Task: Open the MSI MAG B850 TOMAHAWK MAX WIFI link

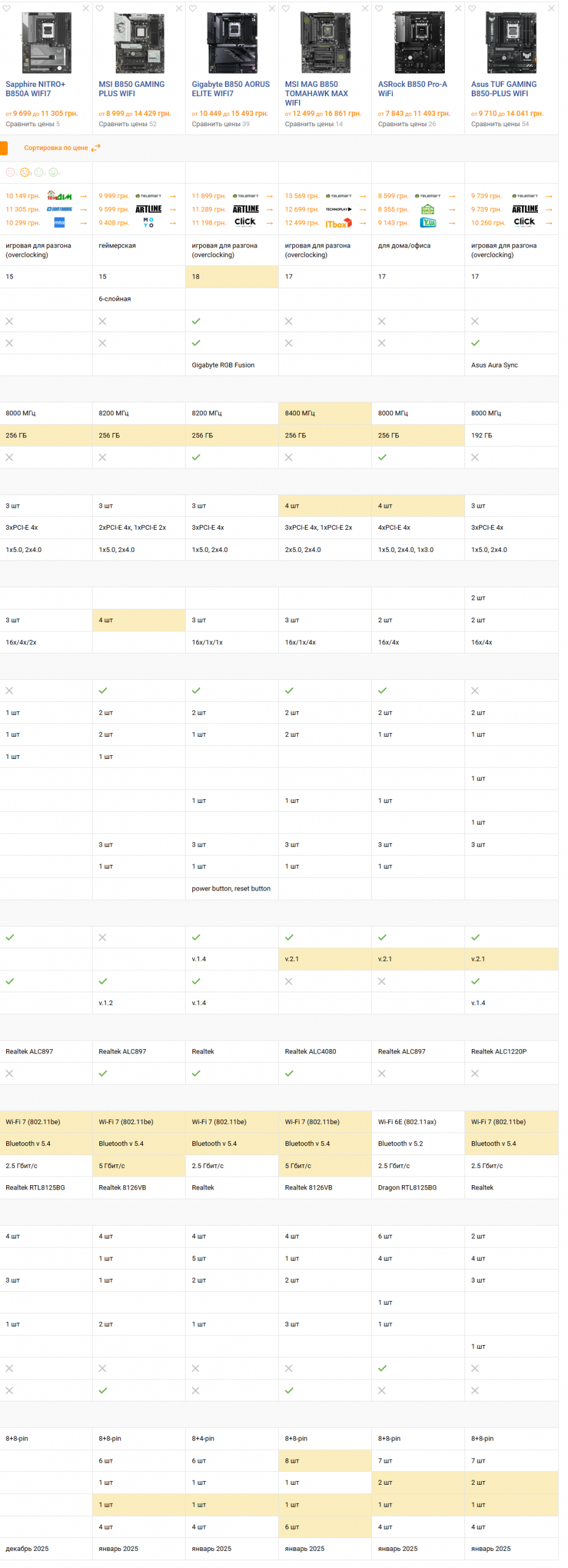Action: click(316, 93)
